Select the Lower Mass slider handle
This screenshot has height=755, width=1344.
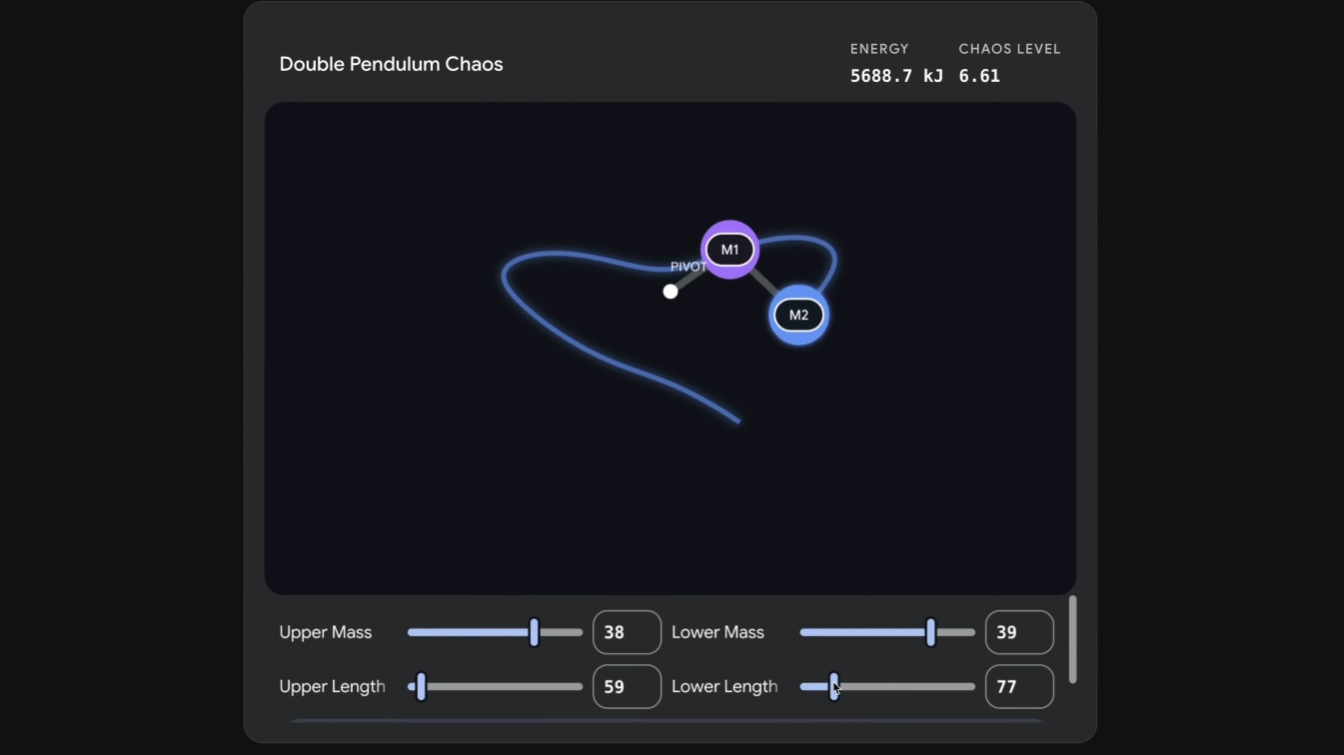[x=930, y=632]
